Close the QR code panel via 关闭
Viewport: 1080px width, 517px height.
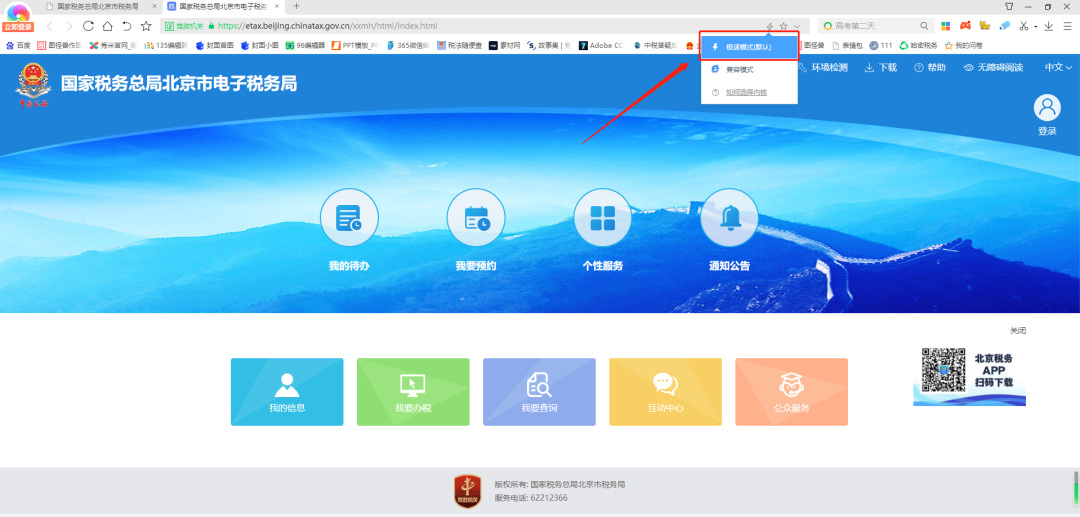[x=1017, y=331]
